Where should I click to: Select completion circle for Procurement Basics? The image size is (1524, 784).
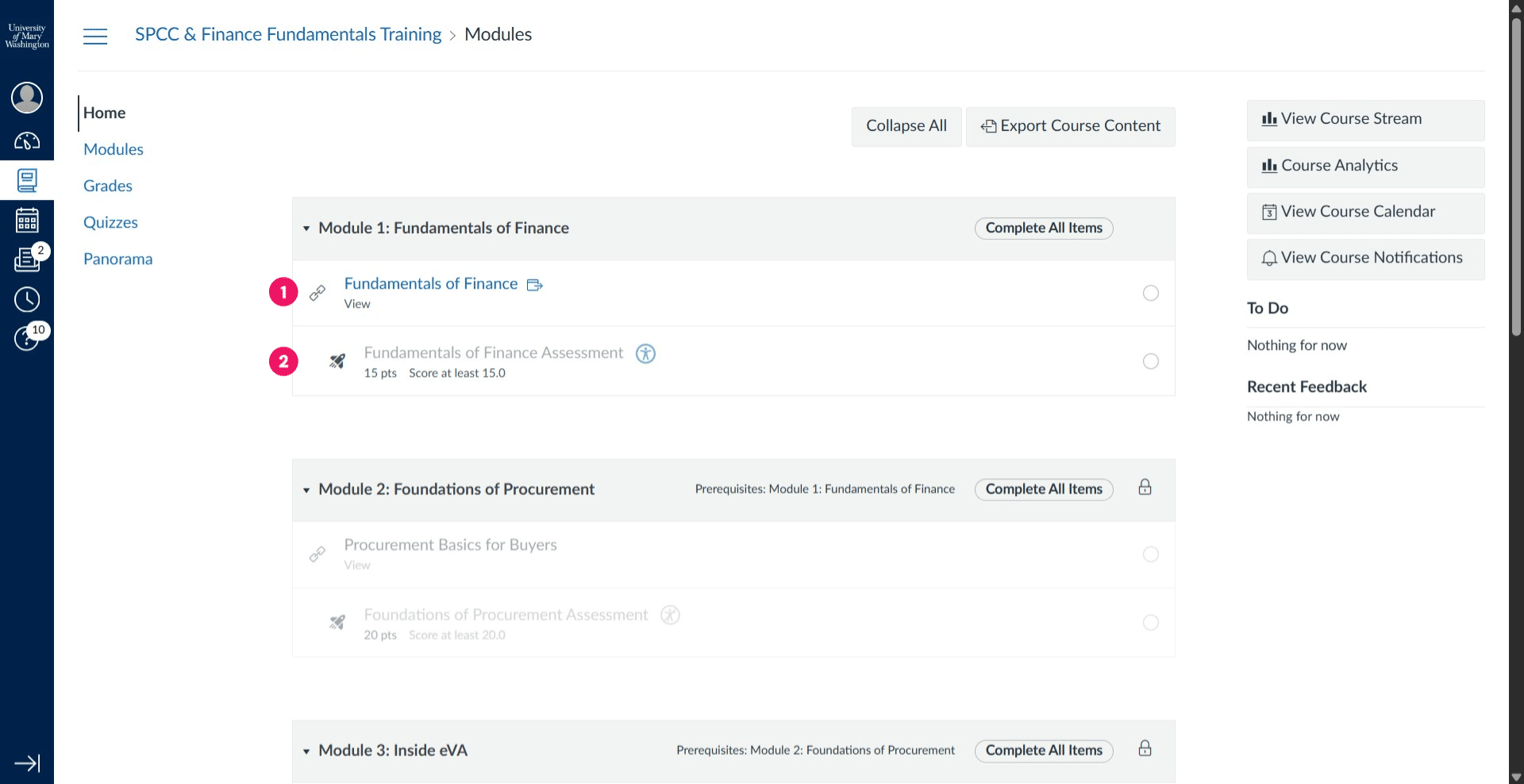click(x=1151, y=554)
